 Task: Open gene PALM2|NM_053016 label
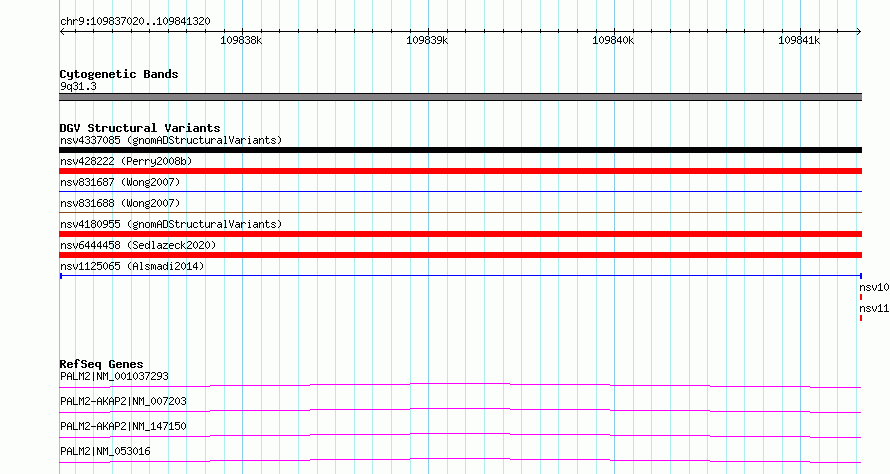(105, 451)
